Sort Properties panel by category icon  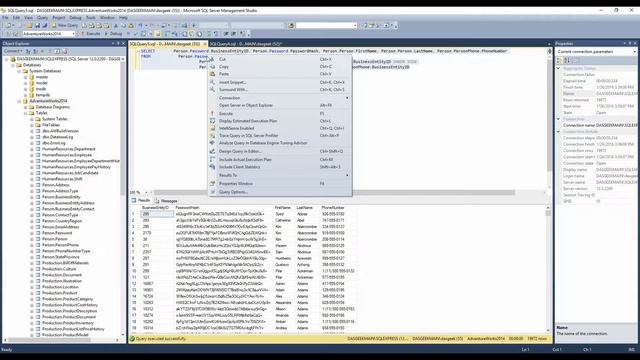coord(559,60)
